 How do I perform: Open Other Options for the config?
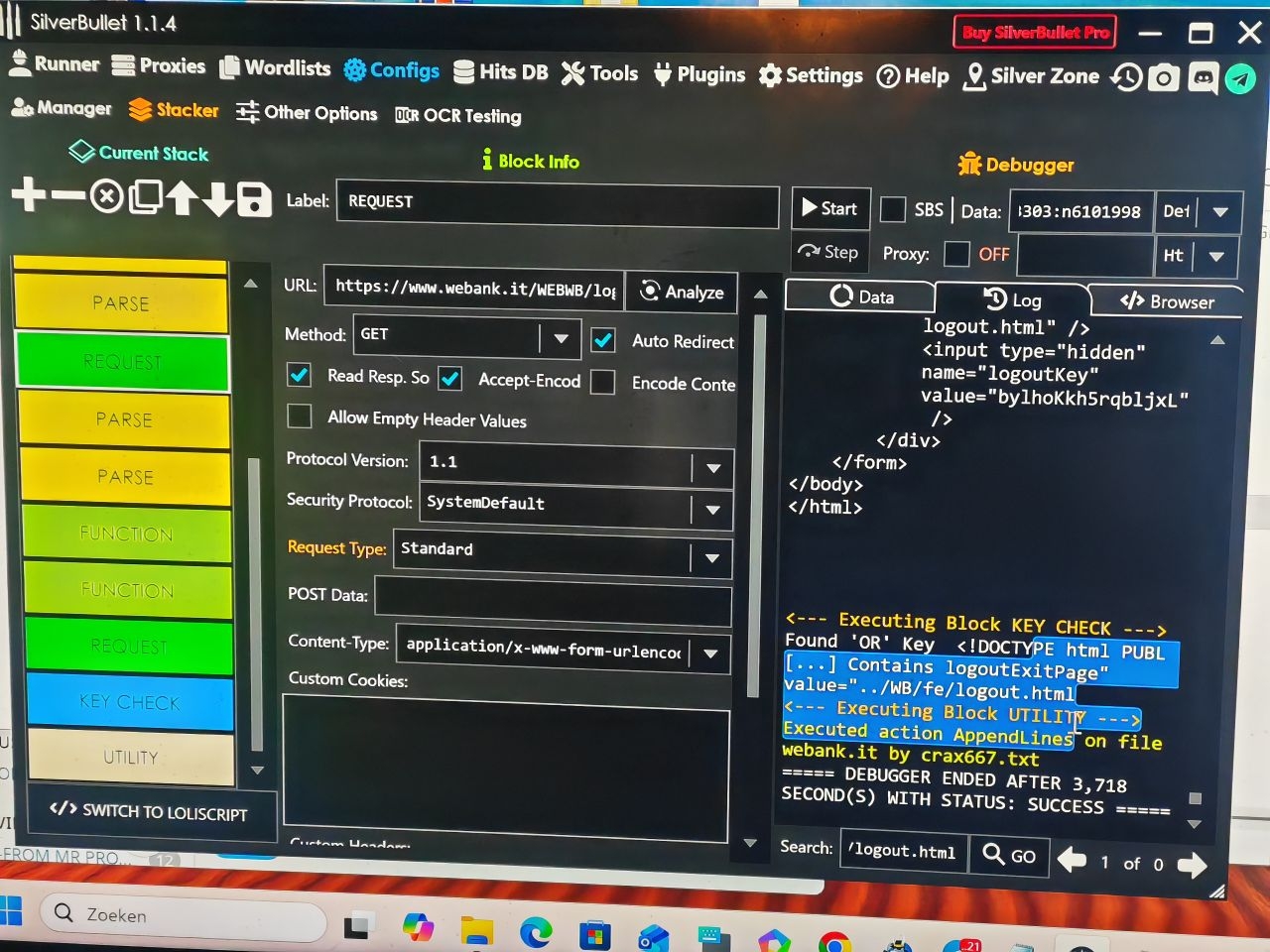[x=307, y=113]
